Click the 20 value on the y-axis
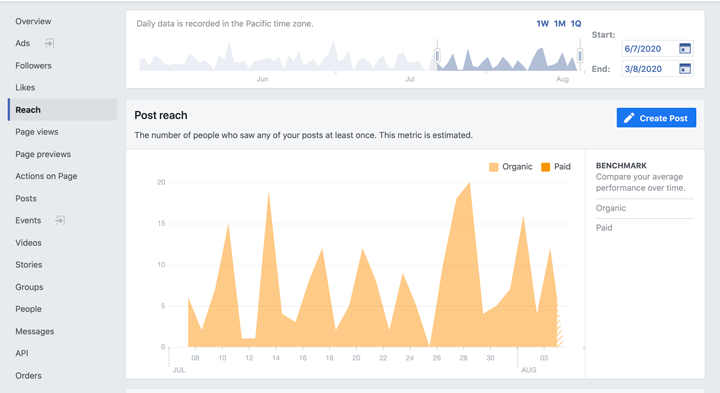720x393 pixels. 161,182
